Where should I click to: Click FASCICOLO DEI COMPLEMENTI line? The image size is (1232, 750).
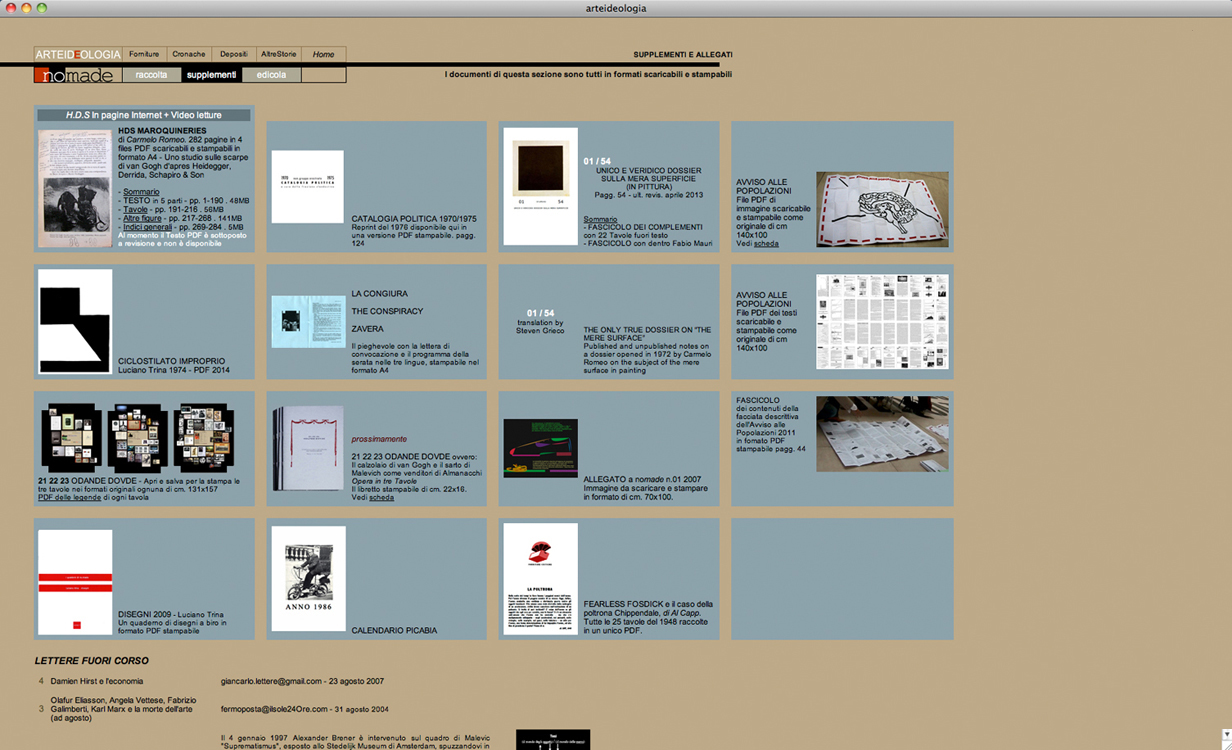[x=645, y=227]
